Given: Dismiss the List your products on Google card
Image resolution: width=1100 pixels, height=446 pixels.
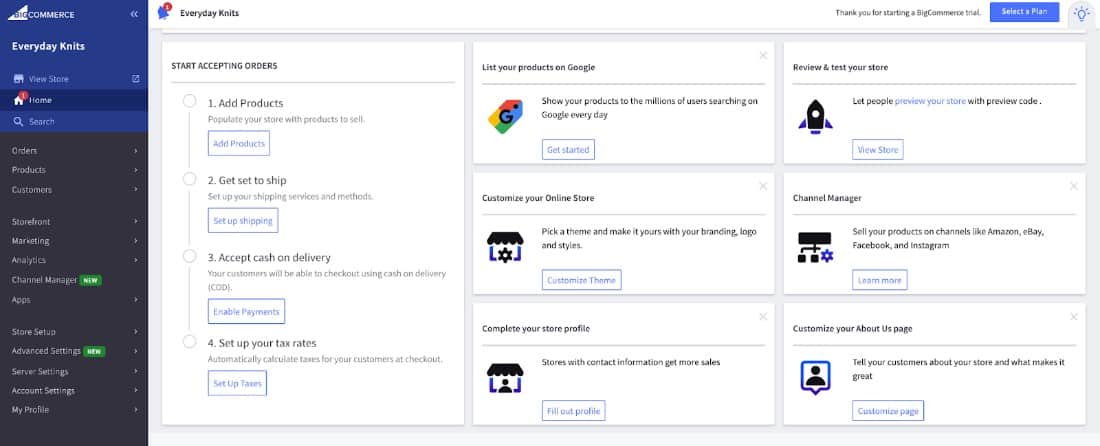Looking at the screenshot, I should pyautogui.click(x=763, y=55).
